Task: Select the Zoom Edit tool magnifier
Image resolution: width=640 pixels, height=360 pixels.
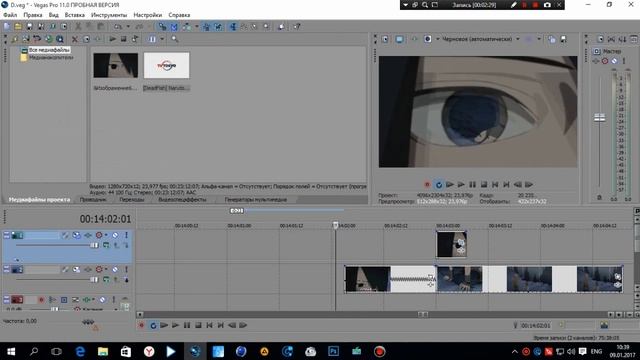Action: tap(266, 27)
